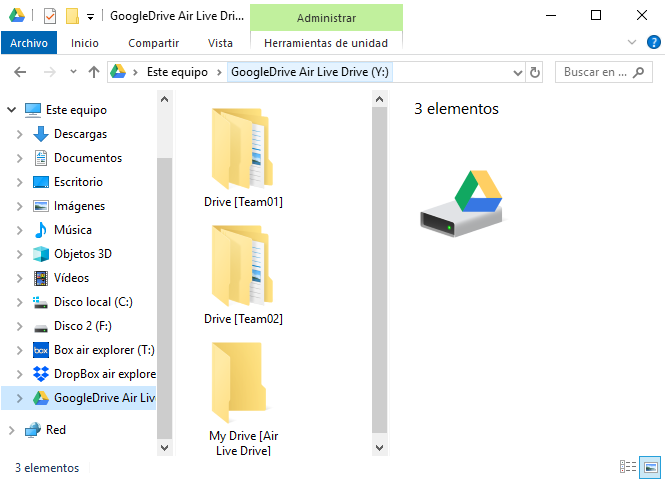Open Red network in navigation pane
The image size is (666, 480).
(56, 430)
